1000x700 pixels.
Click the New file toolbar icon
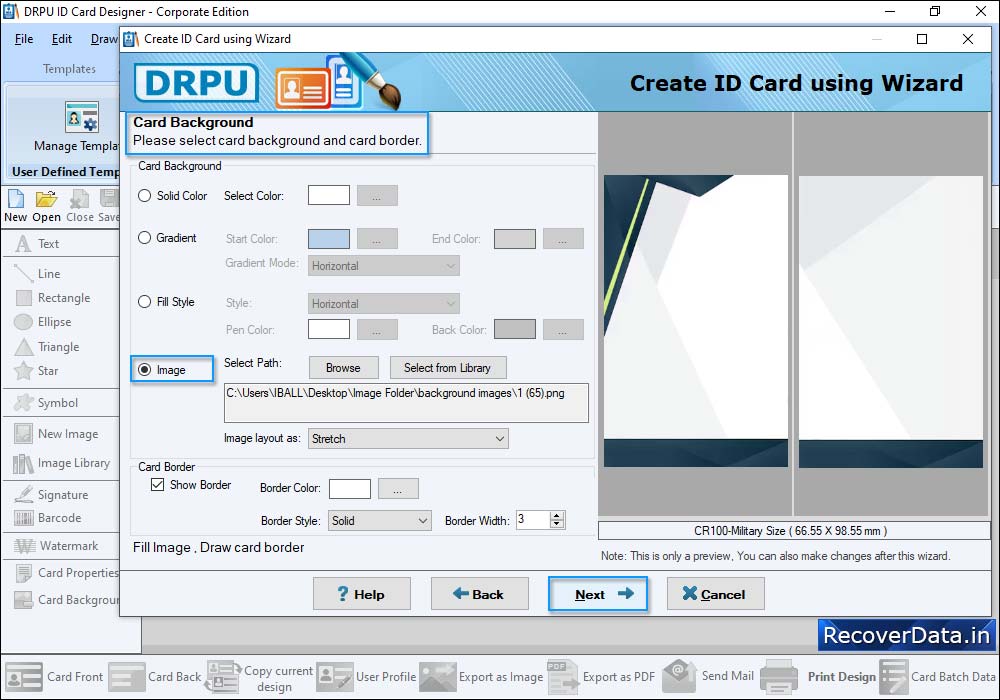[15, 207]
